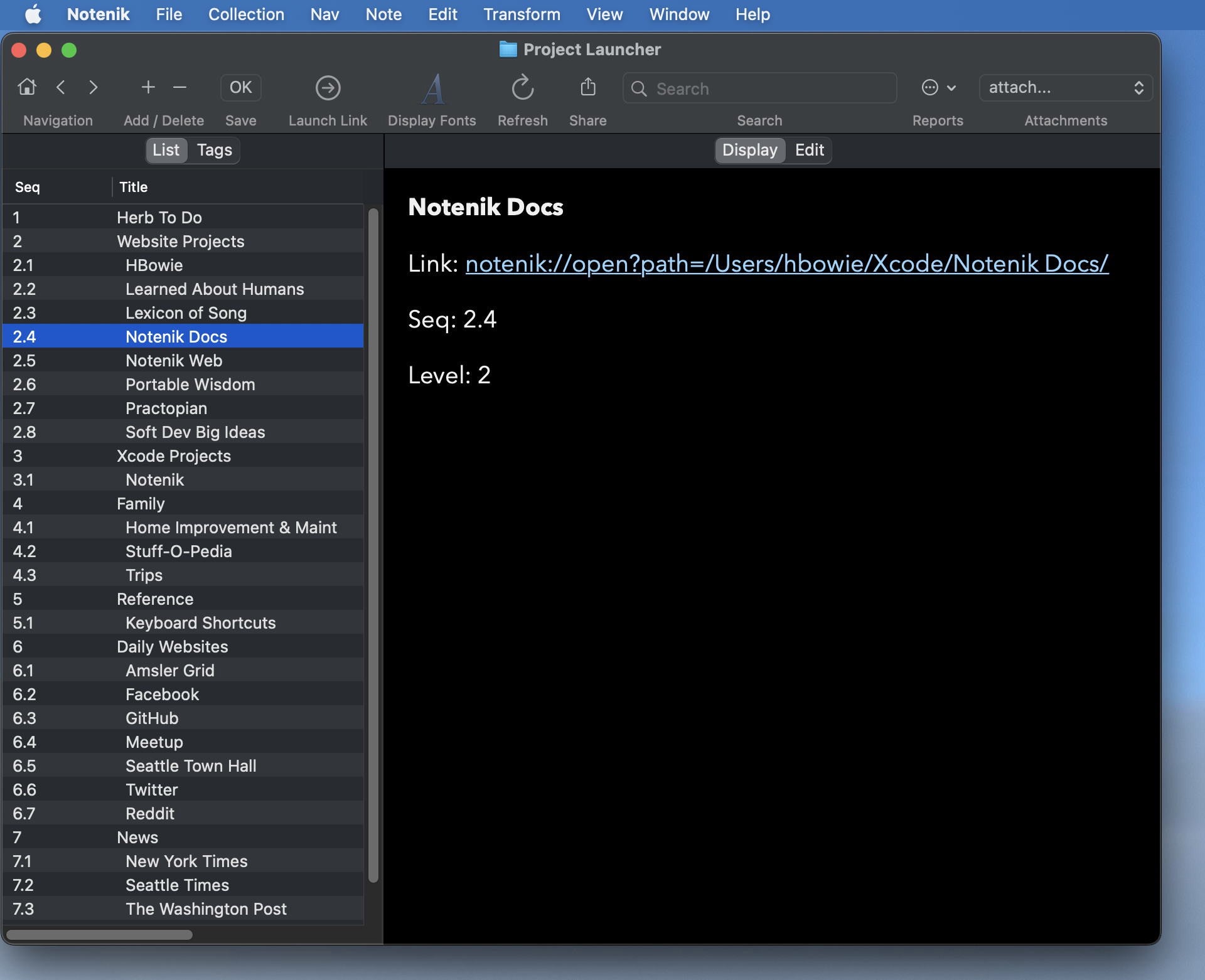
Task: Go forward using the right navigation arrow
Action: [x=94, y=87]
